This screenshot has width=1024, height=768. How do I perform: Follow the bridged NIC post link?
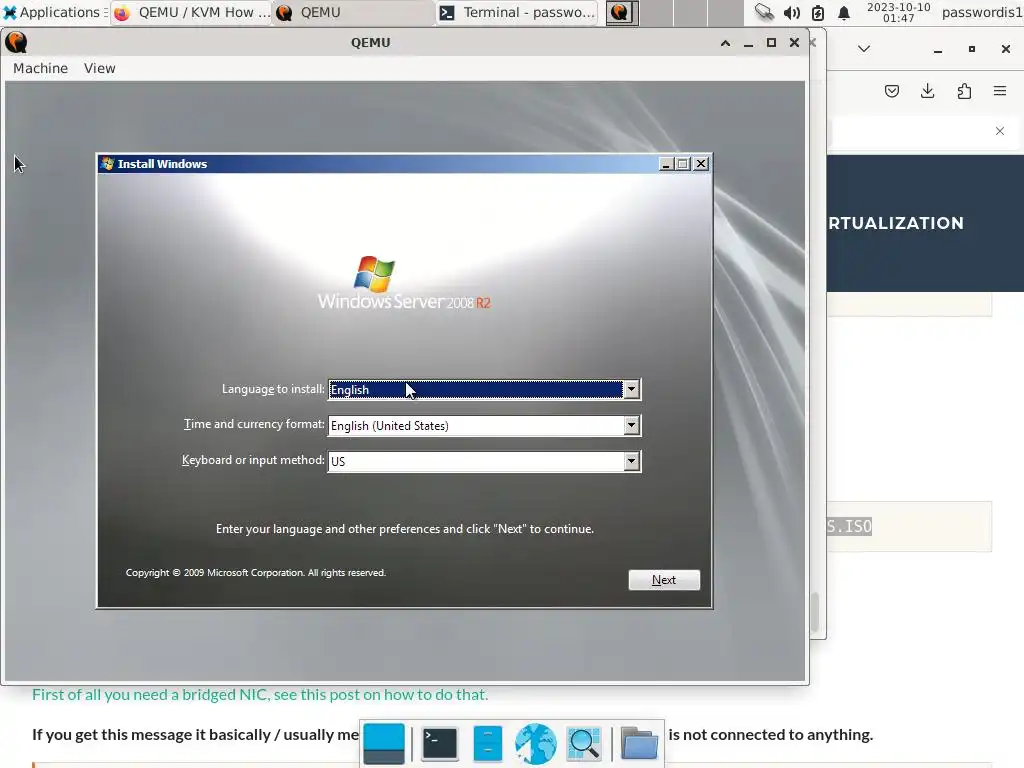pyautogui.click(x=259, y=694)
